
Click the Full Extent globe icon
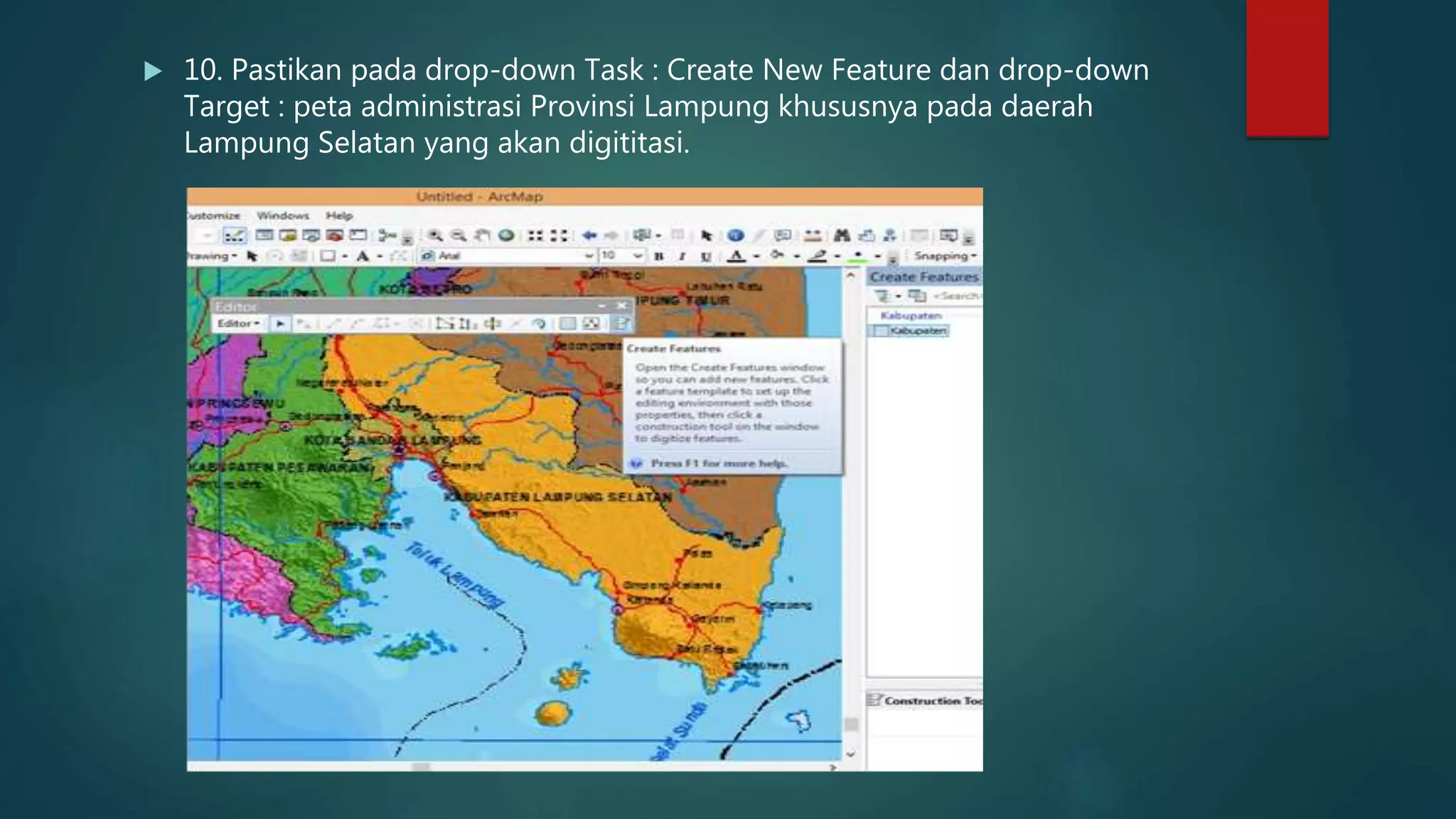click(506, 235)
